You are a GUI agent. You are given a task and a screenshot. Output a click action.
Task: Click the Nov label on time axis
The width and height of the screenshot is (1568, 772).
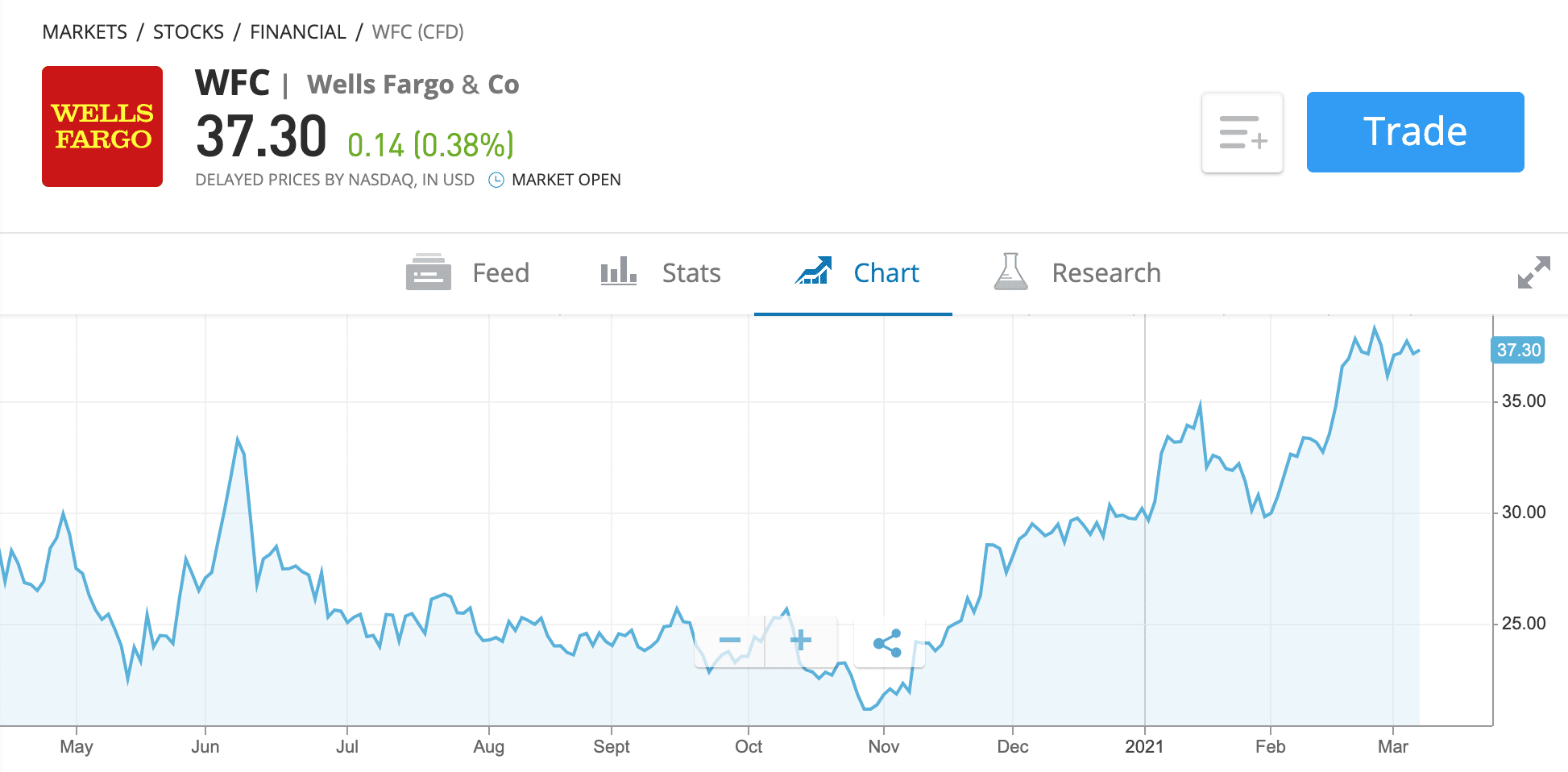[884, 746]
